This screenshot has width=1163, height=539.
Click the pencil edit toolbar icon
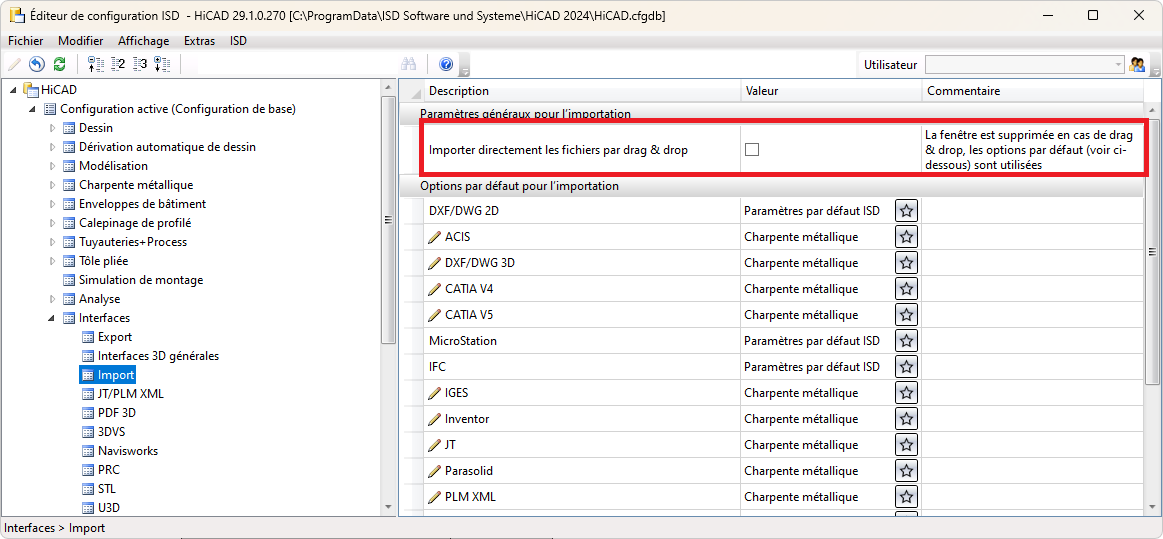point(15,65)
